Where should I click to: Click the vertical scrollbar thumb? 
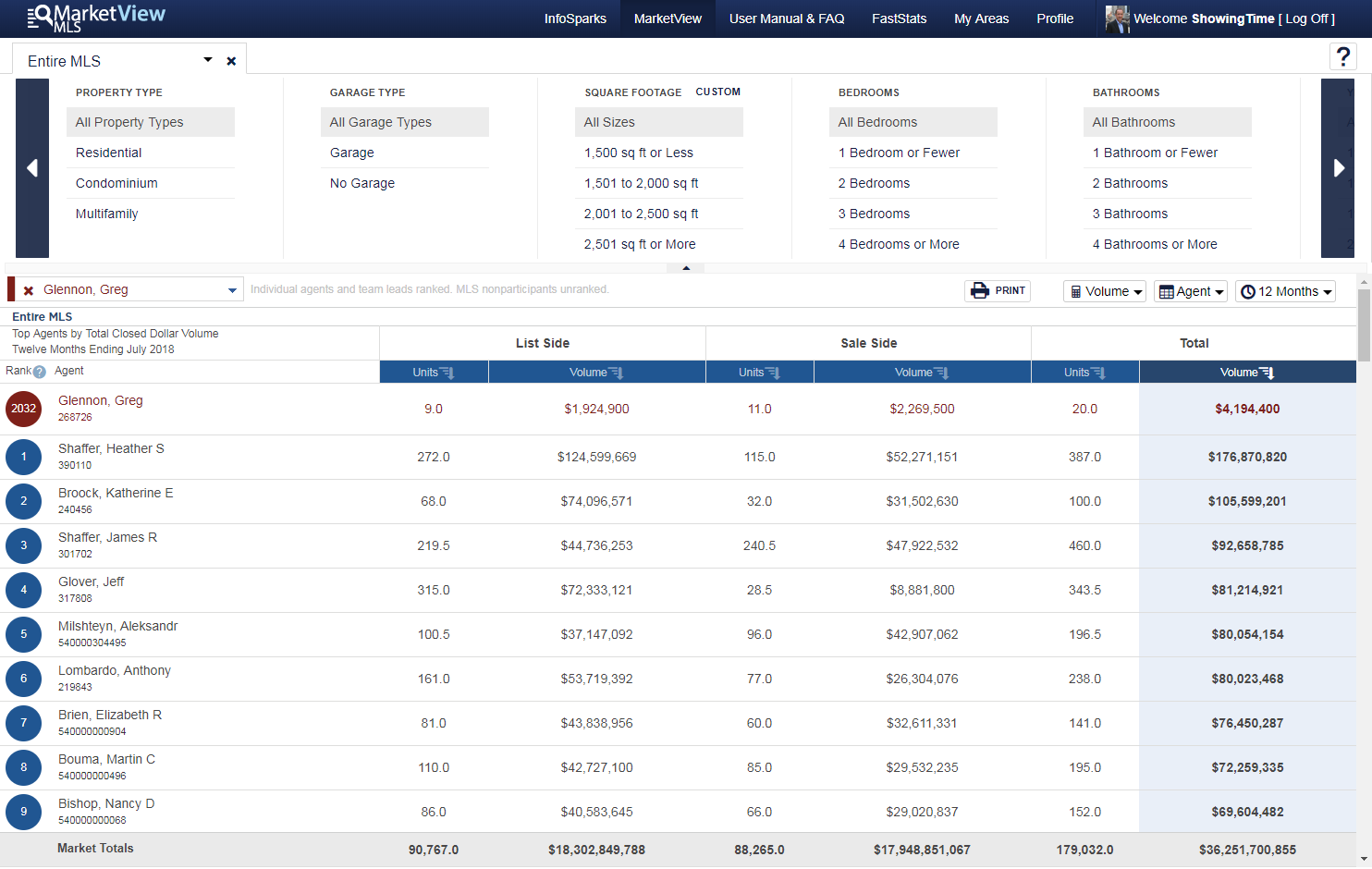(1364, 324)
